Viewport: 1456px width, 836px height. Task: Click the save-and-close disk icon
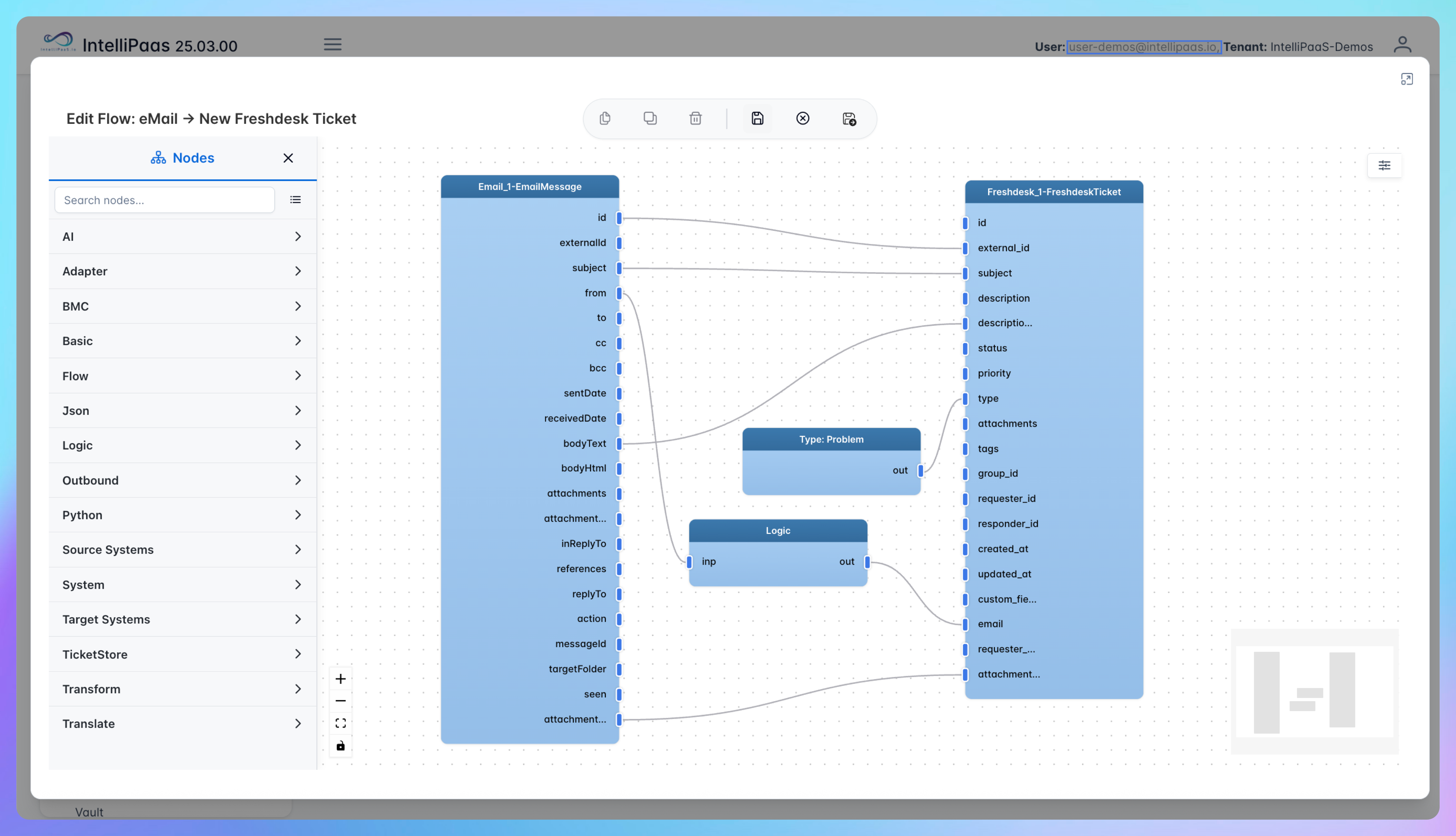pyautogui.click(x=849, y=119)
